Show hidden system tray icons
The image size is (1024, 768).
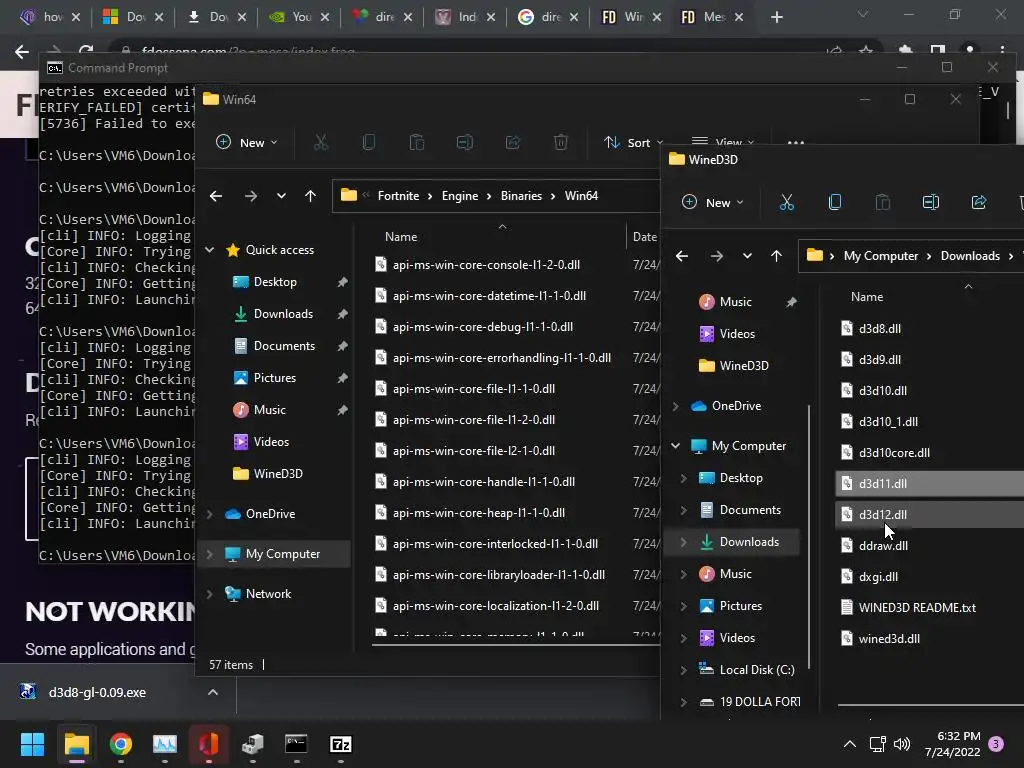(x=850, y=744)
